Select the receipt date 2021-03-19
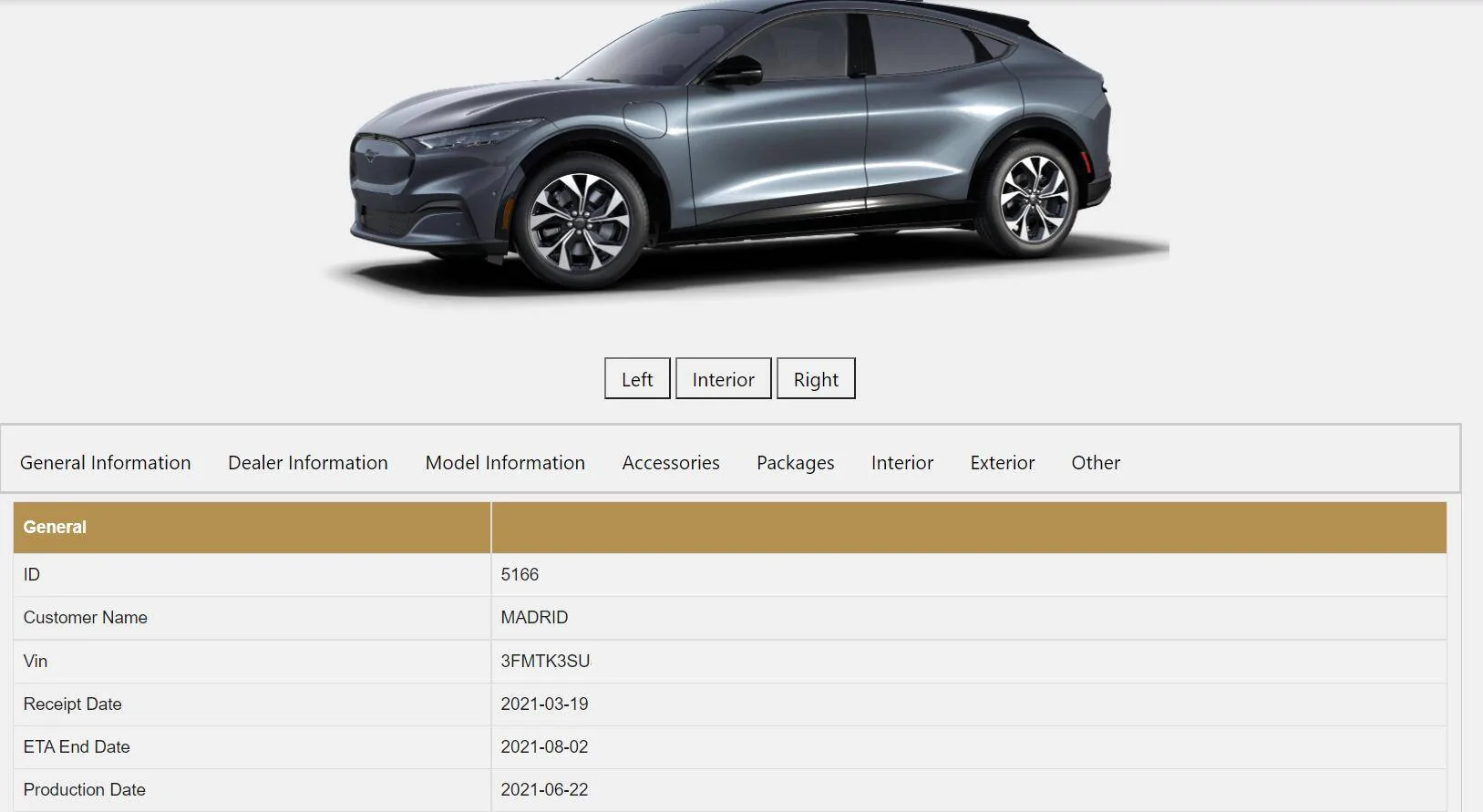 click(x=544, y=704)
